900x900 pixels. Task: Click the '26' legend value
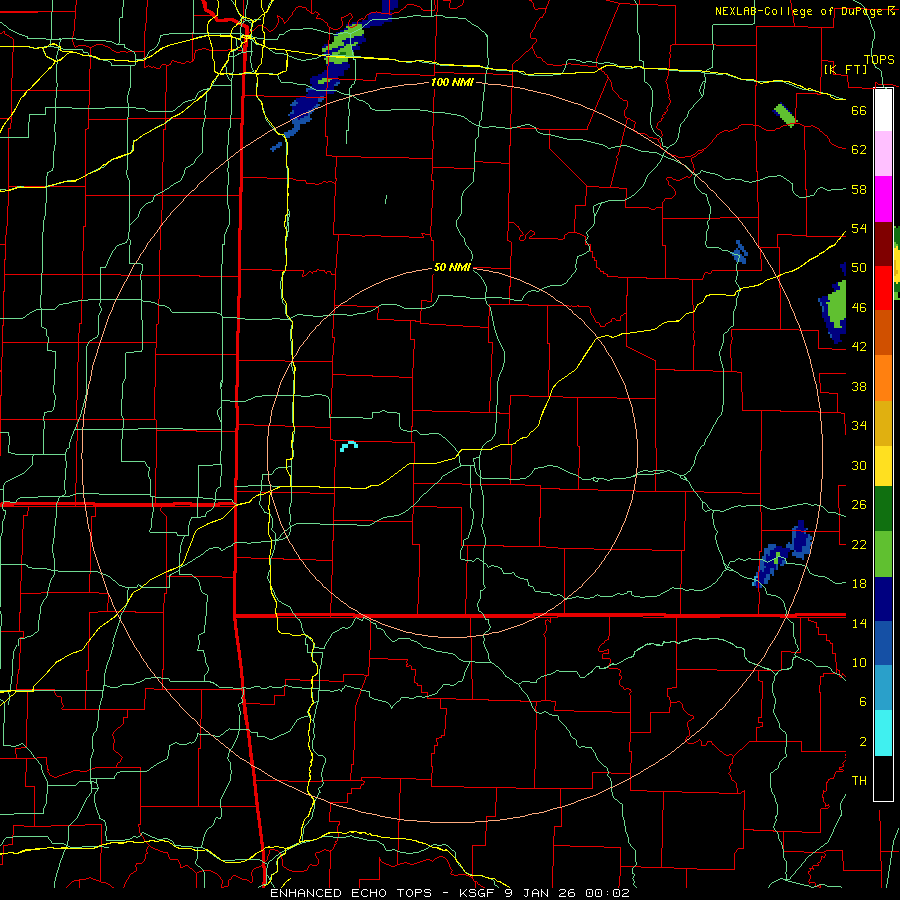[859, 505]
